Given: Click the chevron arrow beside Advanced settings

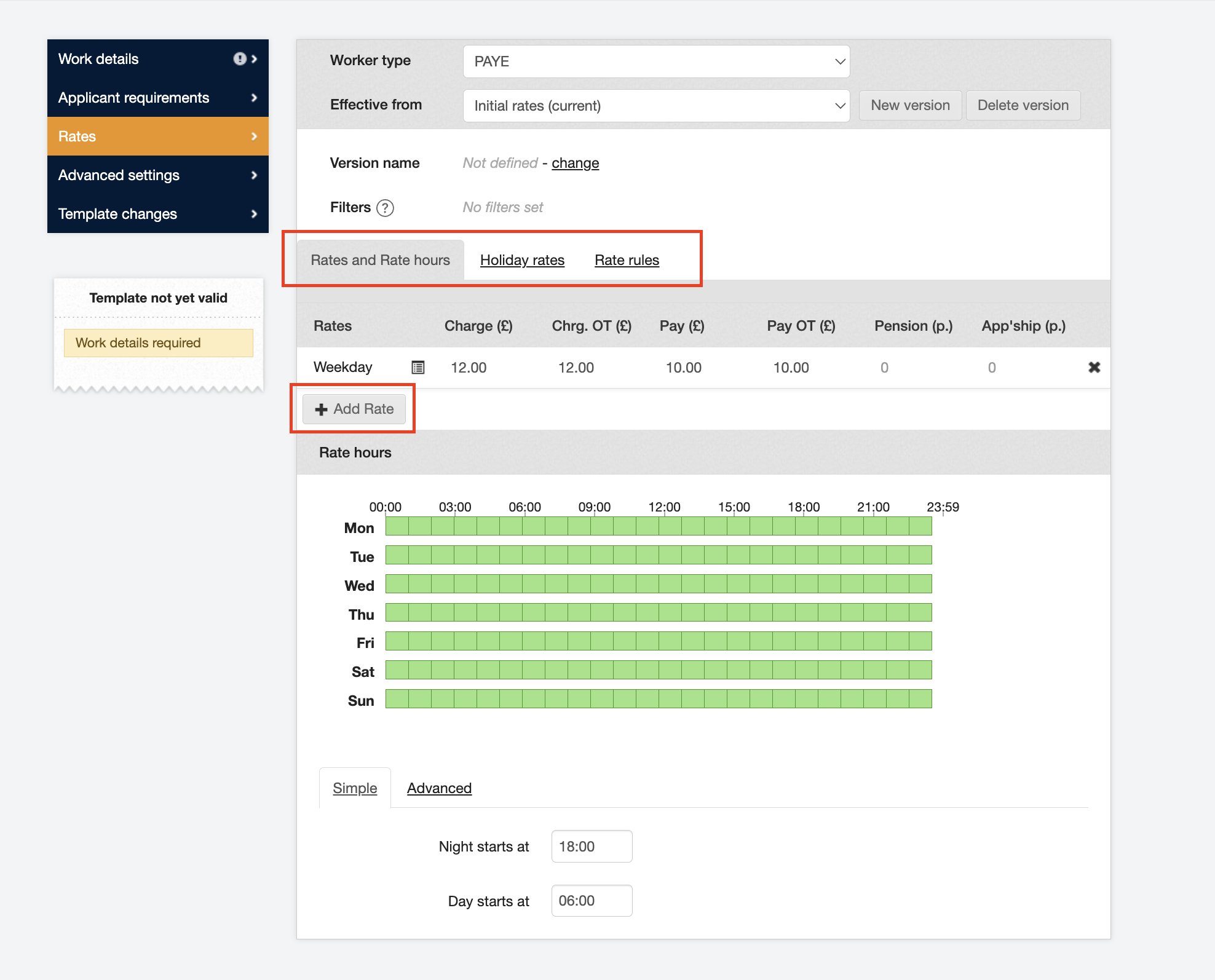Looking at the screenshot, I should tap(254, 175).
